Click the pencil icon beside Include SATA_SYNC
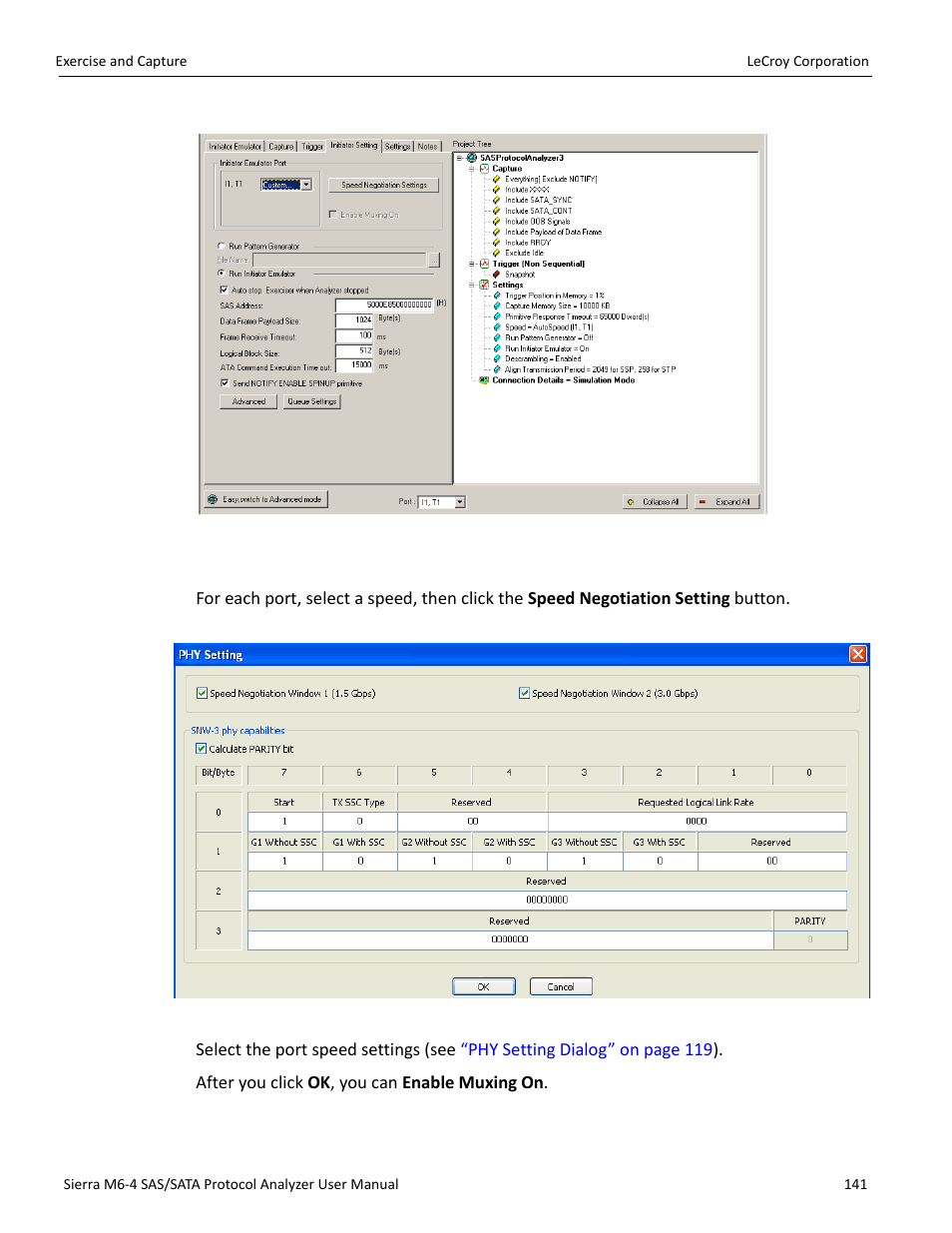 pos(497,200)
